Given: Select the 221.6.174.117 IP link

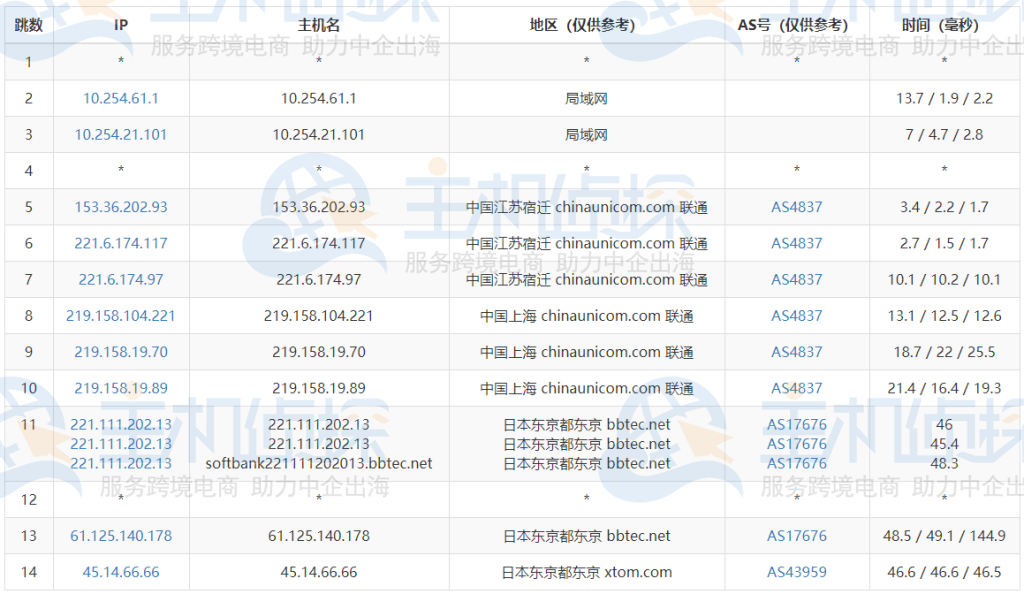Looking at the screenshot, I should pyautogui.click(x=121, y=243).
